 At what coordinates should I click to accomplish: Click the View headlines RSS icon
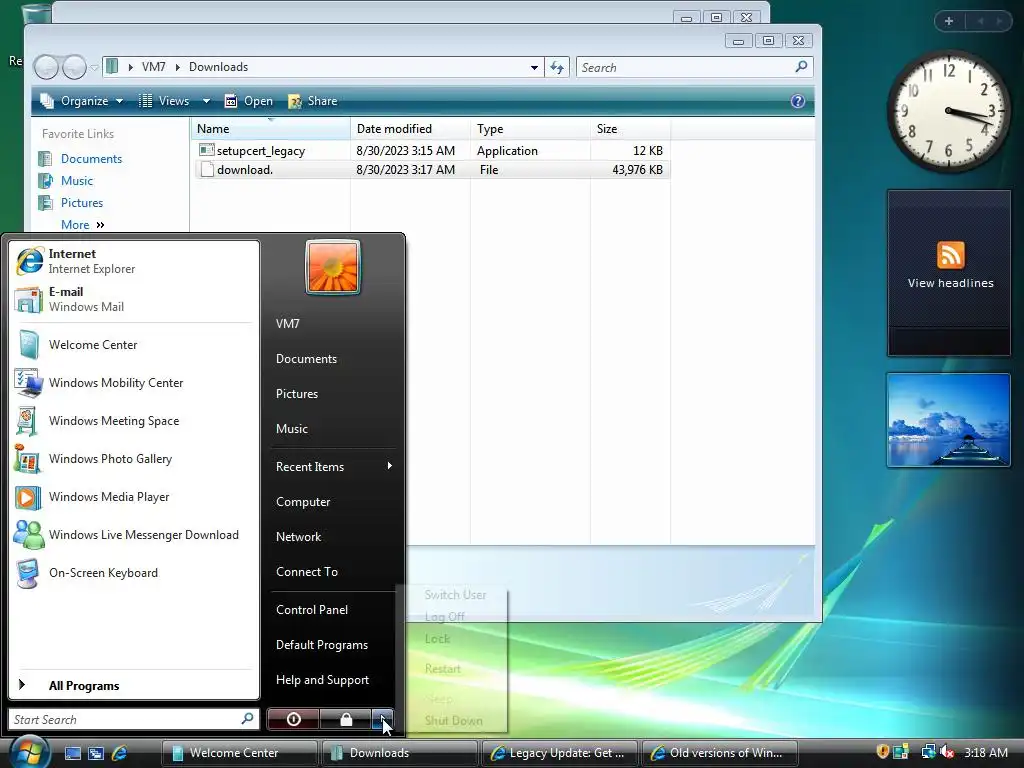click(x=950, y=255)
